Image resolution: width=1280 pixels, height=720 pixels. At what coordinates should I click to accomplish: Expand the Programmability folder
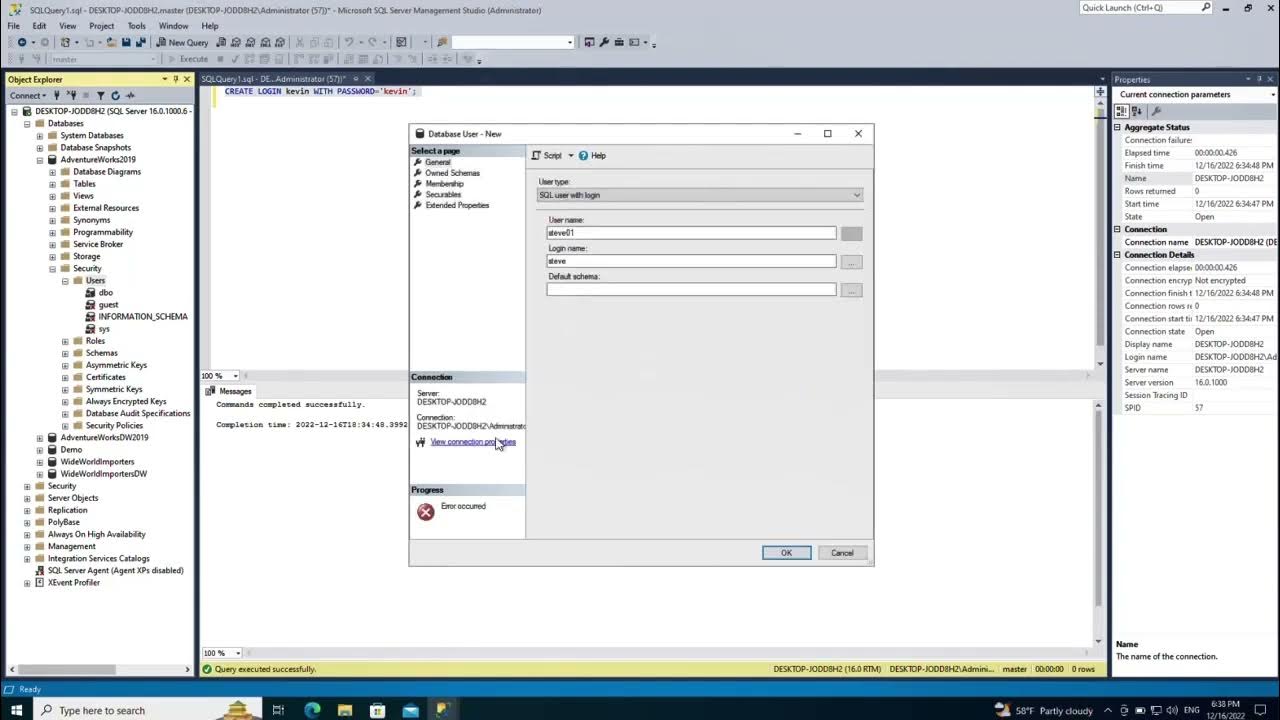(53, 232)
